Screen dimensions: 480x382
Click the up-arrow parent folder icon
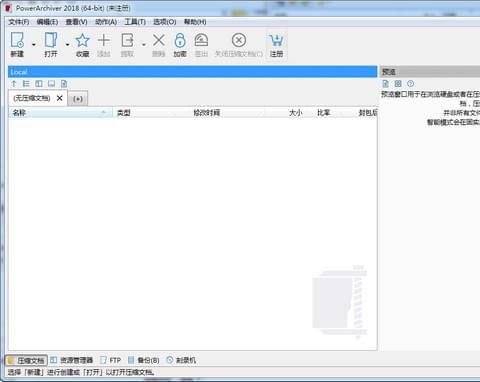pos(14,84)
